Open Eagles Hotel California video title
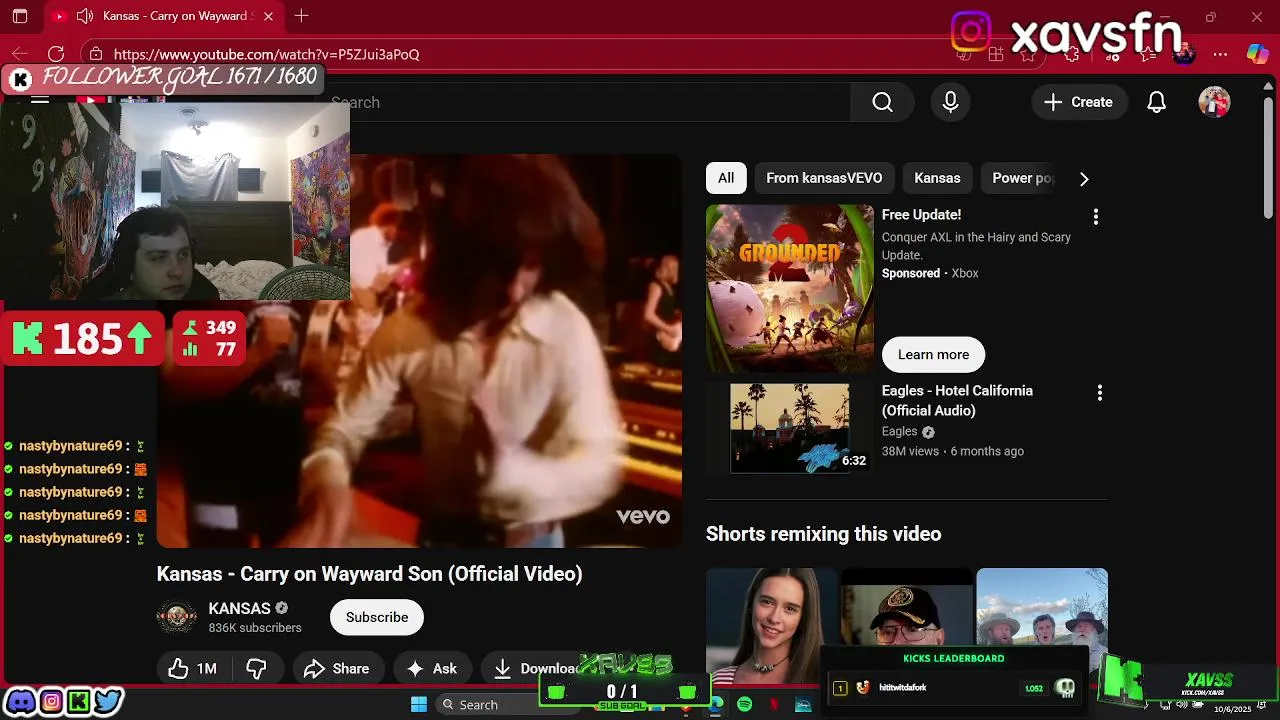Viewport: 1280px width, 720px height. click(957, 401)
